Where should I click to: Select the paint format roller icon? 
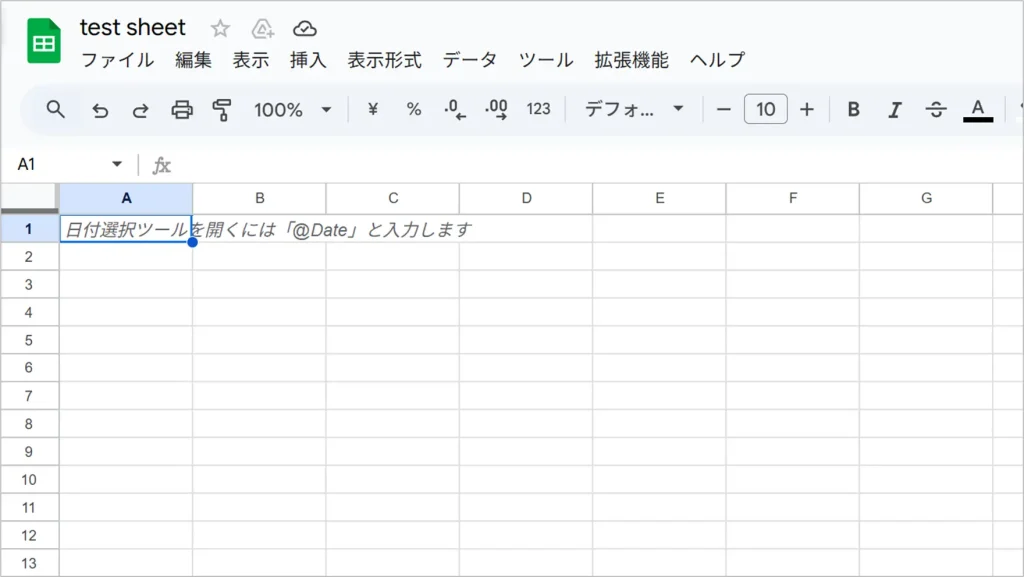click(x=222, y=110)
